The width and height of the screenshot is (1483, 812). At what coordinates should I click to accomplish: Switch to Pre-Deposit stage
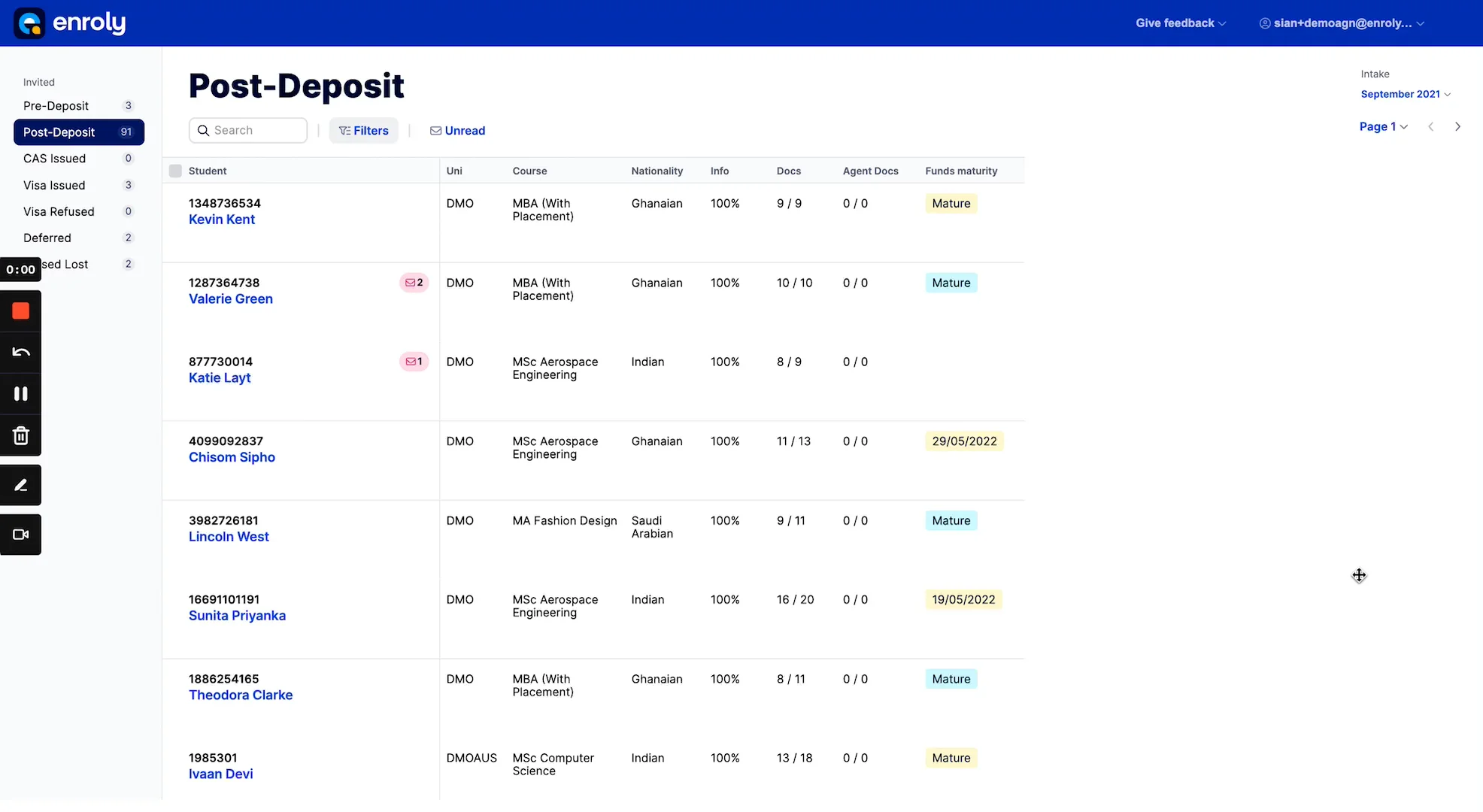click(56, 106)
